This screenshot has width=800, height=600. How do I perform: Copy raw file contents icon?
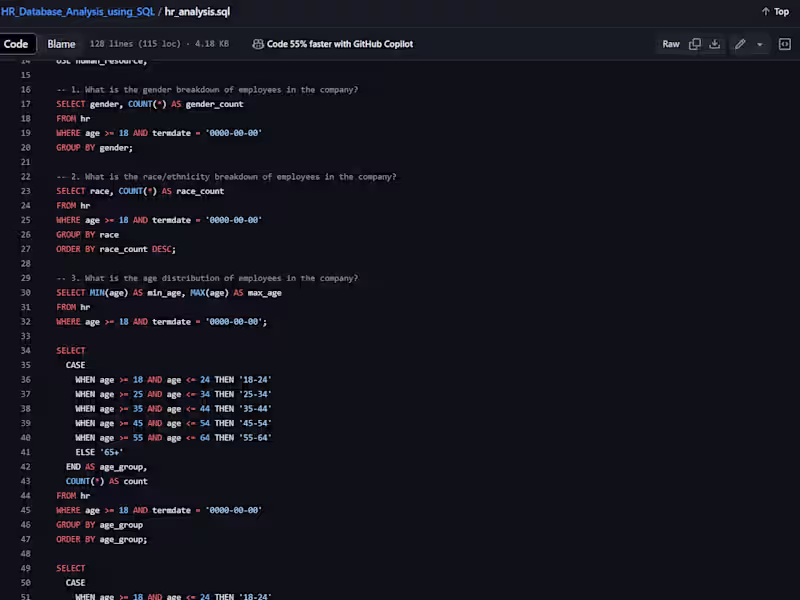tap(694, 44)
